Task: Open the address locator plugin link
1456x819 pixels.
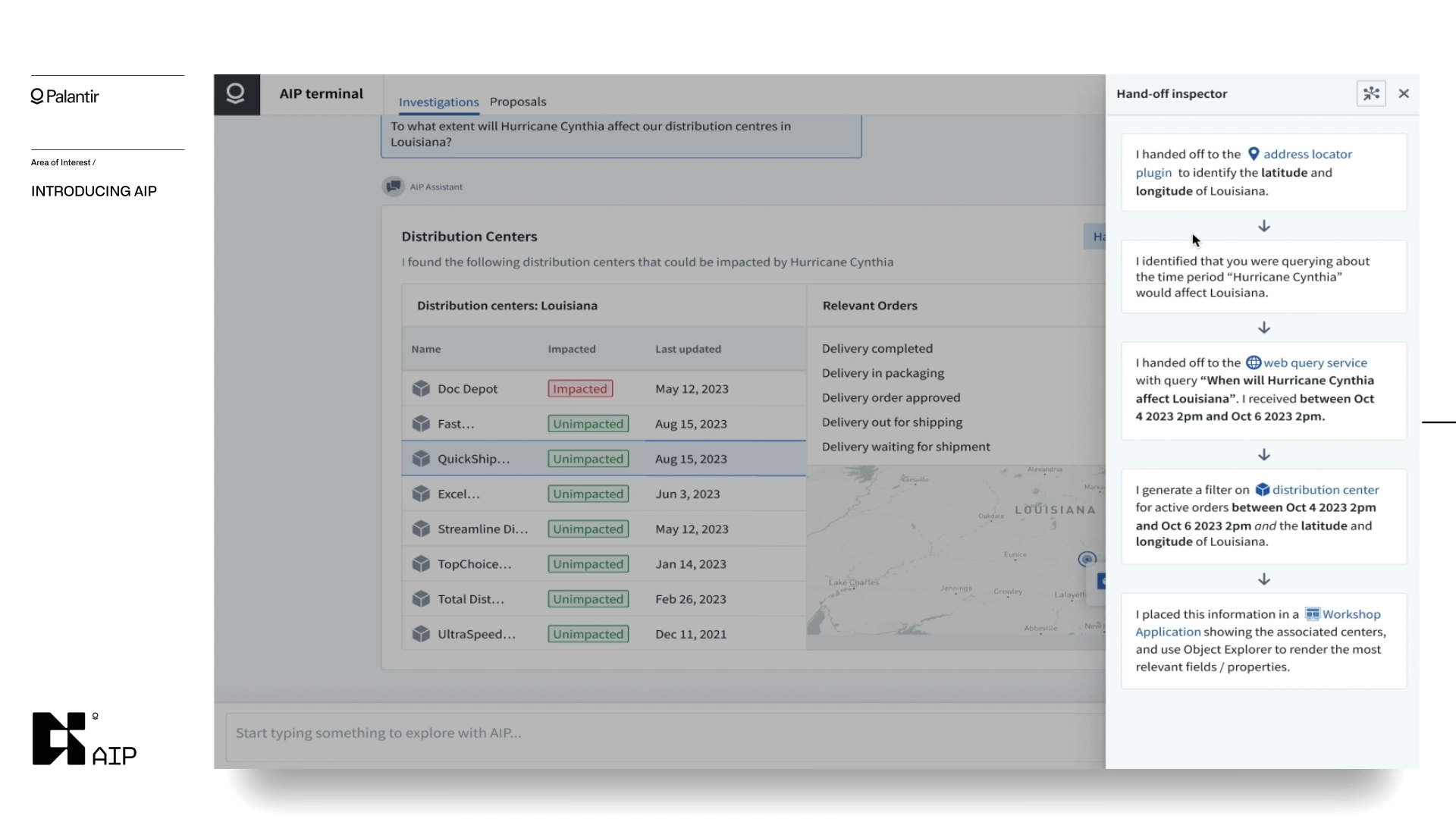Action: pyautogui.click(x=1307, y=154)
